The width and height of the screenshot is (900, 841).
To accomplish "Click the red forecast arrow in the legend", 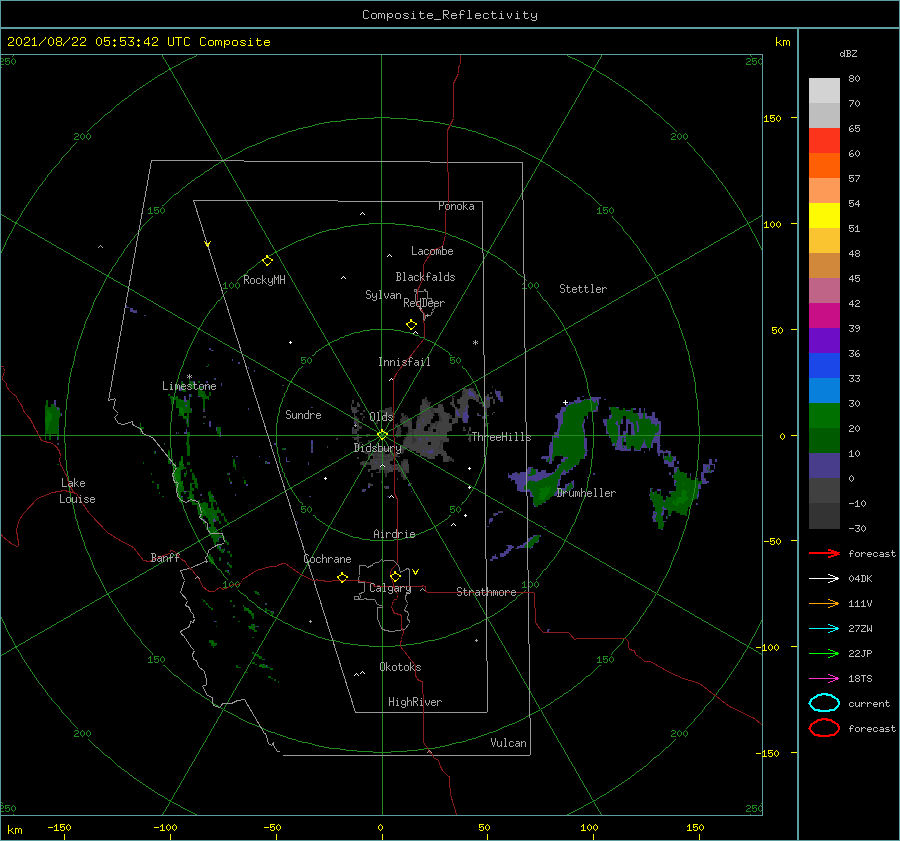I will pyautogui.click(x=824, y=553).
